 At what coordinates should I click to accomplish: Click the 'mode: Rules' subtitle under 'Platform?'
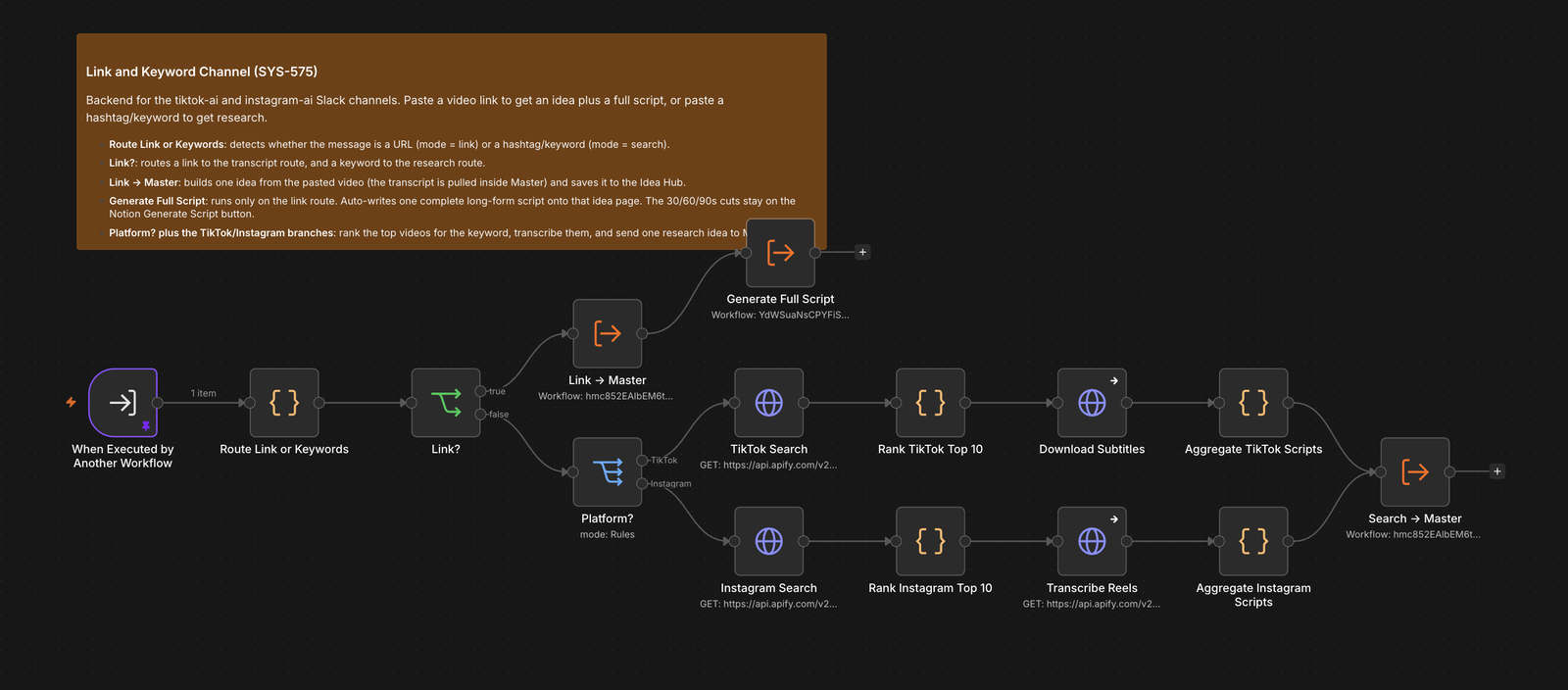pos(608,534)
